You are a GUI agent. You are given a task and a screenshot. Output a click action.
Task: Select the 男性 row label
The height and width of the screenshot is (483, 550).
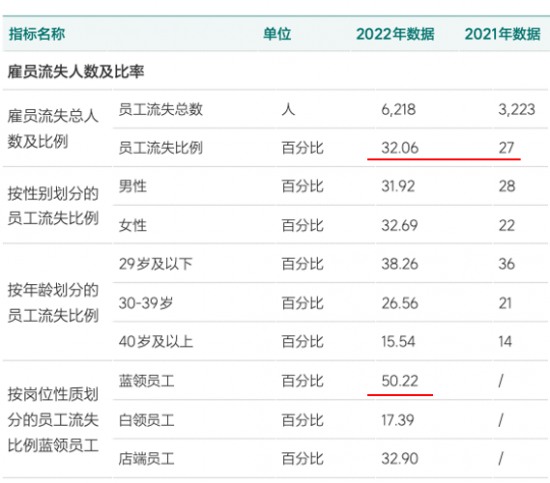click(x=133, y=186)
